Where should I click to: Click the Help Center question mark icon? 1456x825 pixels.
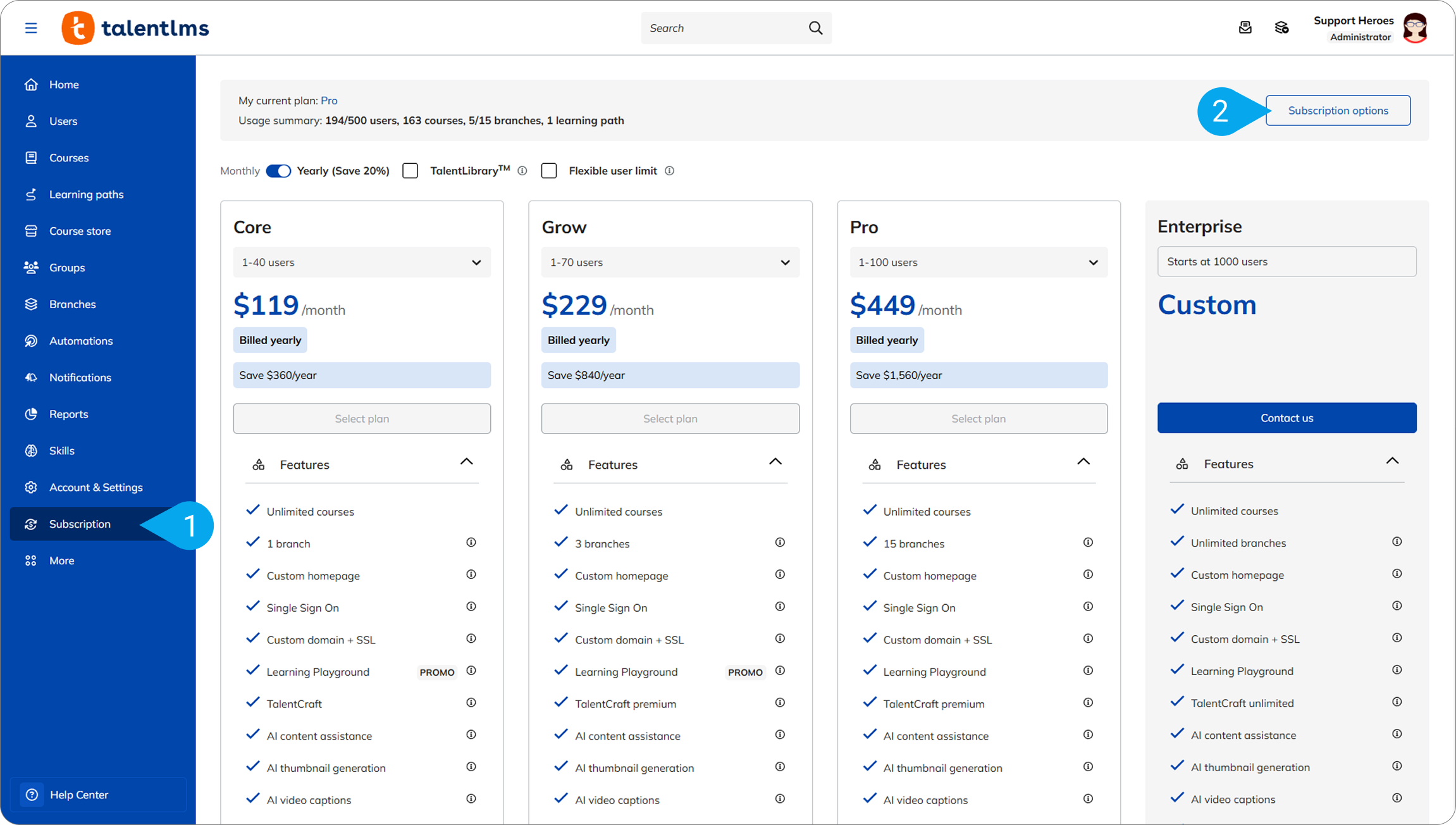[32, 795]
